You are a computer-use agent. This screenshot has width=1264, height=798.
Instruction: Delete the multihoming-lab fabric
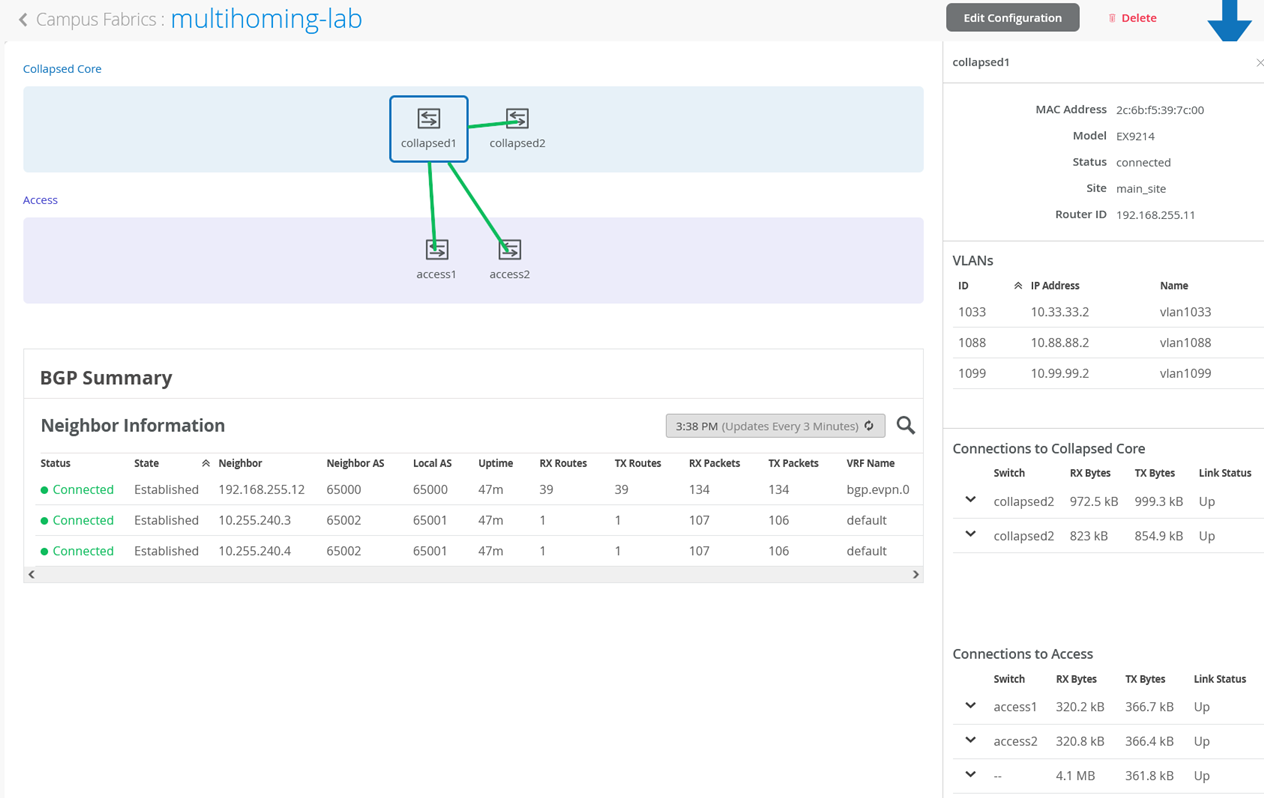1132,18
